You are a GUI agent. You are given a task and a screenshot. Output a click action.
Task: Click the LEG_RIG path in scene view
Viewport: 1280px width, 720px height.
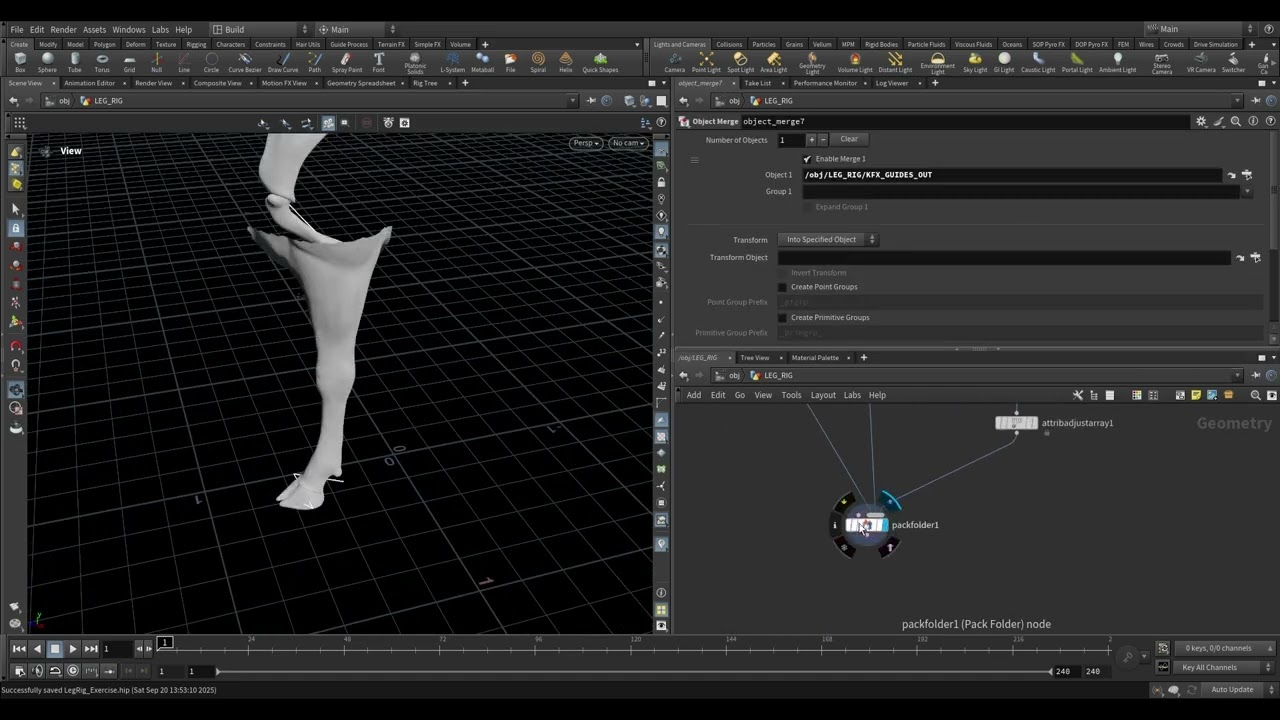(108, 101)
